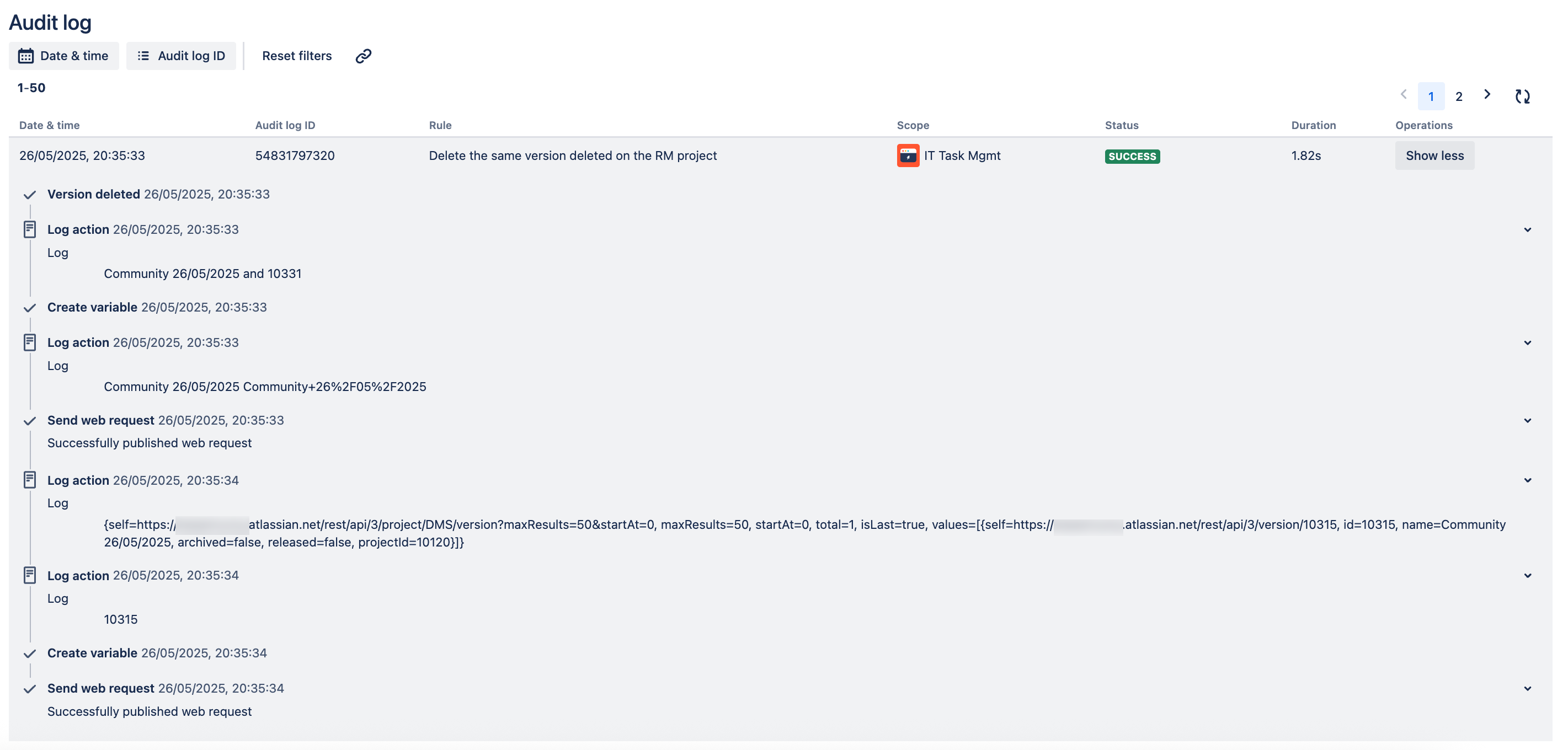Click the calendar icon on Date & time filter

pyautogui.click(x=25, y=55)
